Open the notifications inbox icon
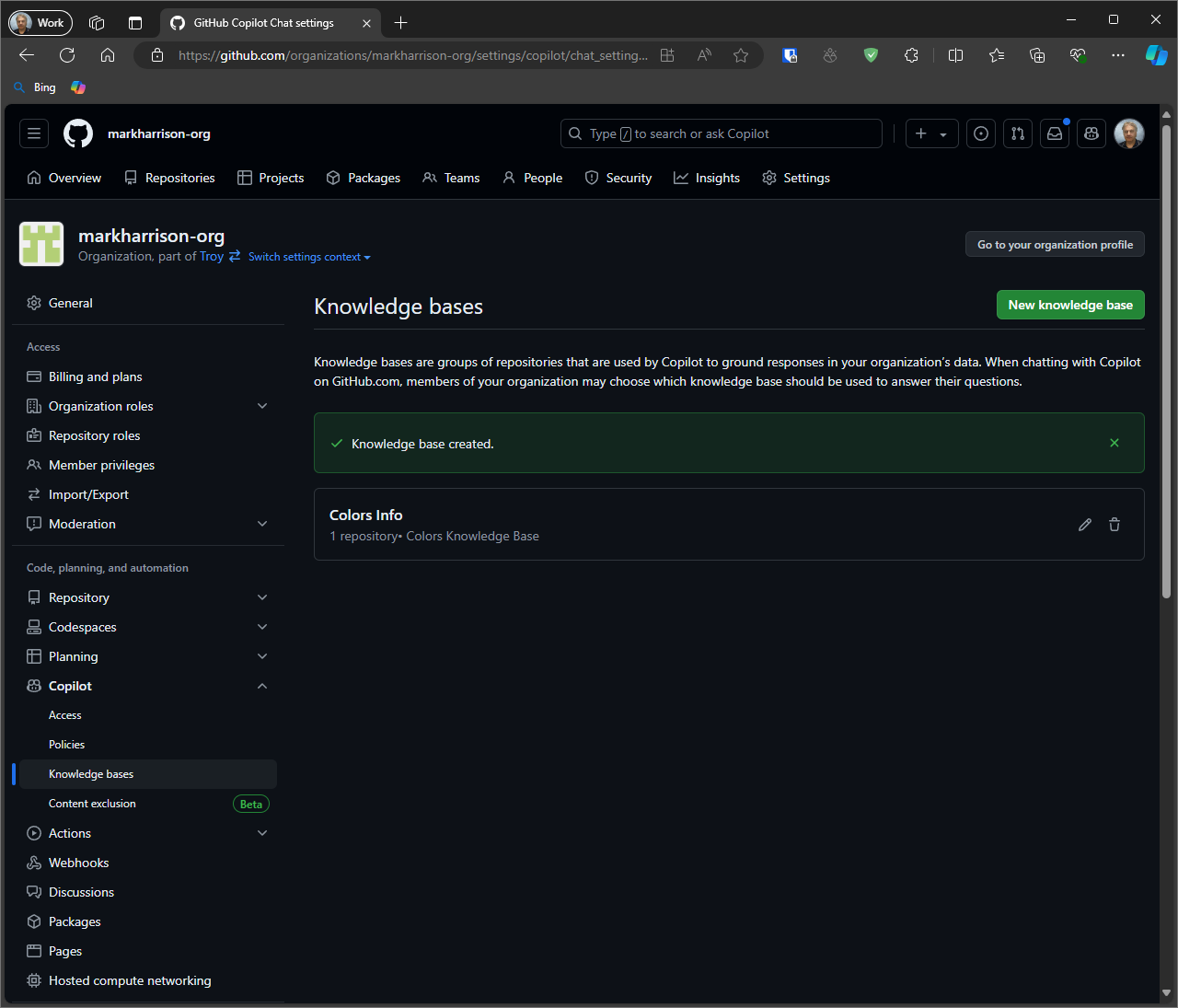Viewport: 1178px width, 1008px height. (1055, 133)
